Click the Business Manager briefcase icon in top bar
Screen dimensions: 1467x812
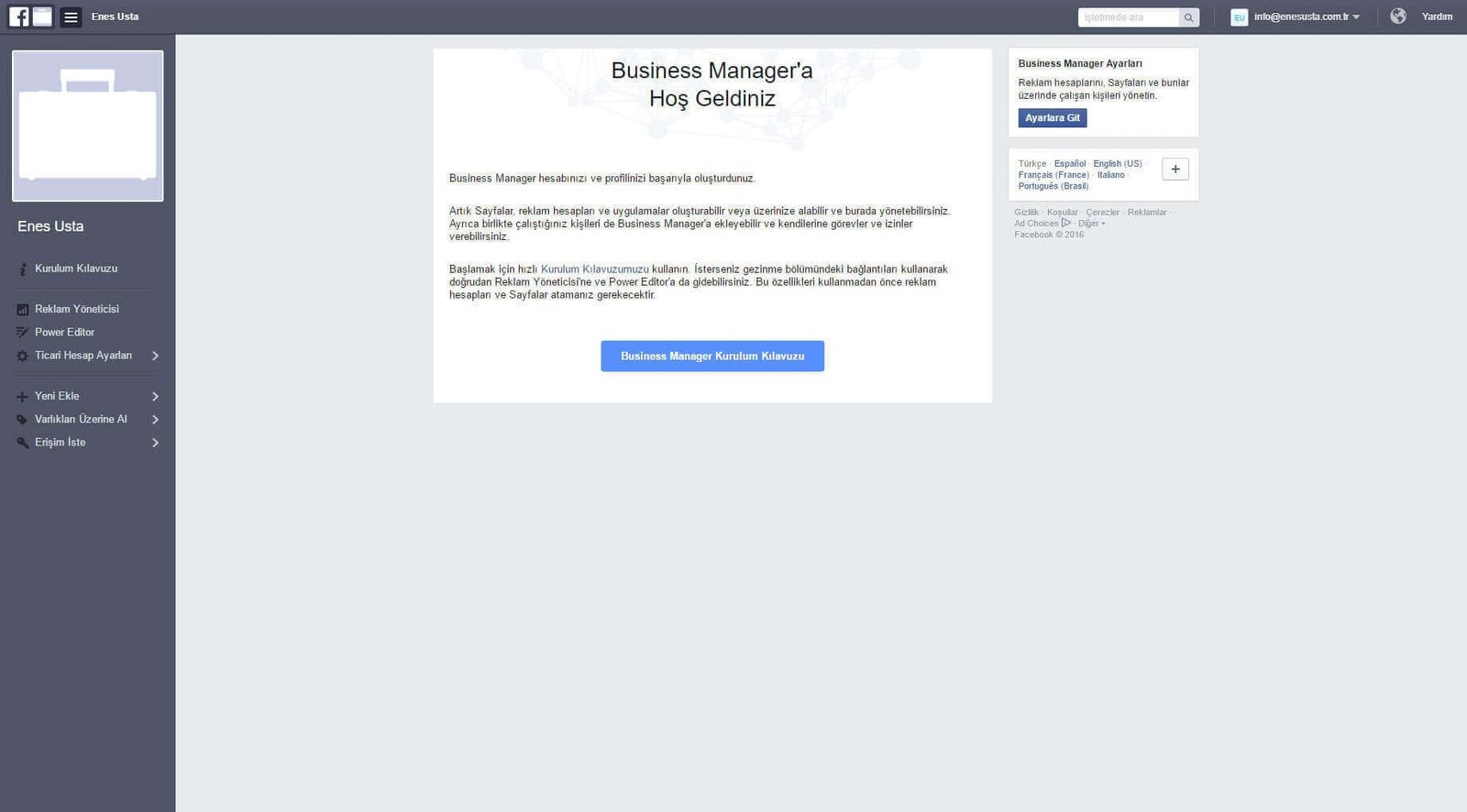[43, 16]
